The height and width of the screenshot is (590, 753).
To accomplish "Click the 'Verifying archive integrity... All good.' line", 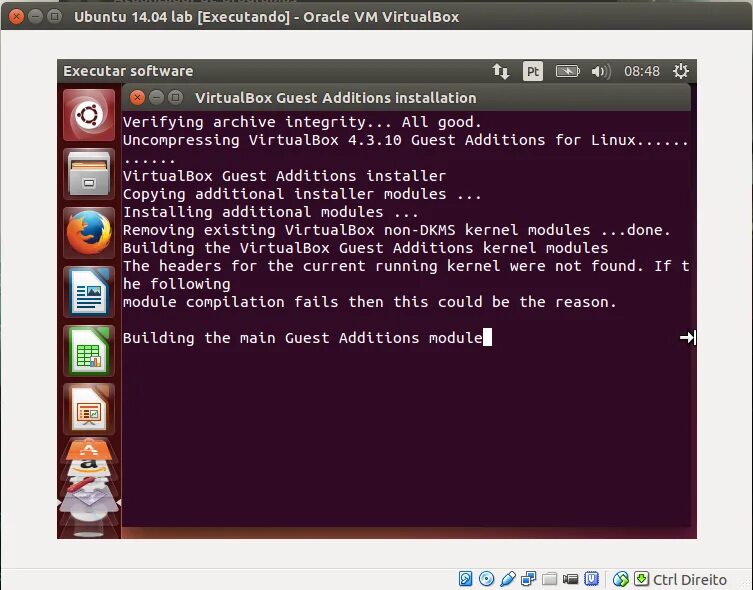I will coord(302,122).
